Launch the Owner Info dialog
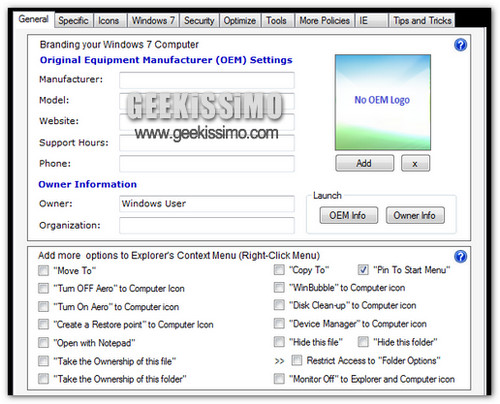 pos(415,215)
